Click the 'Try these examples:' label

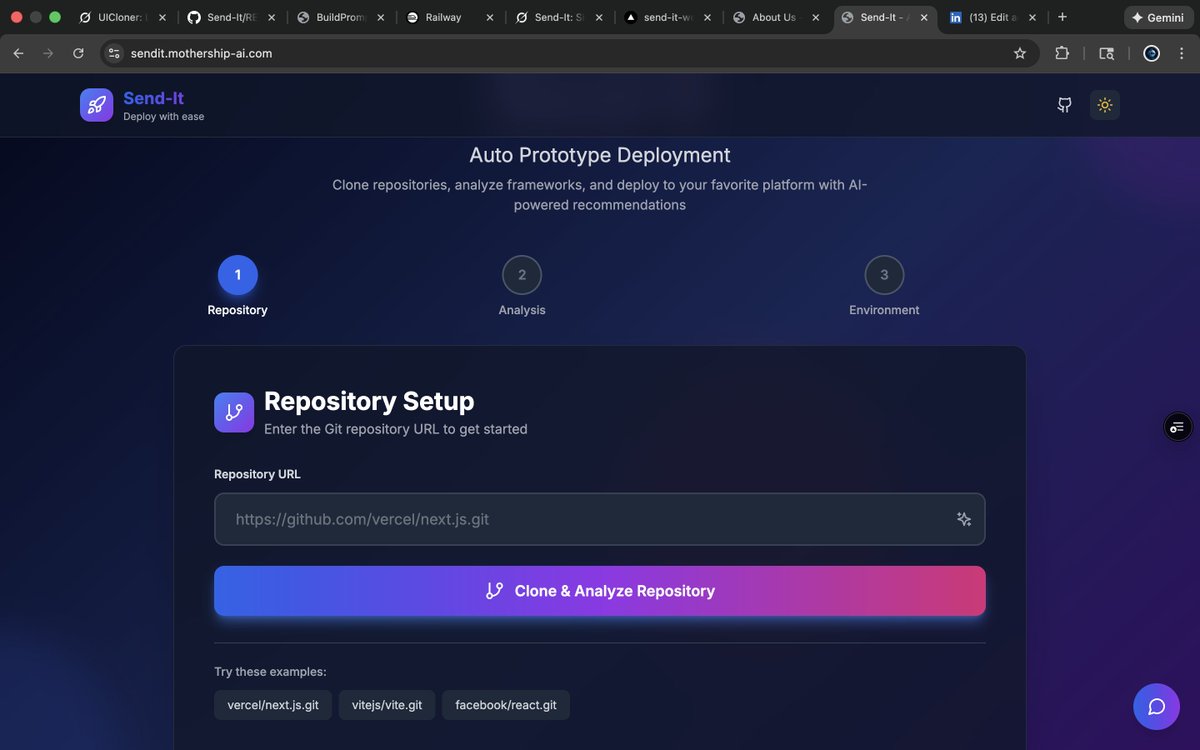270,671
